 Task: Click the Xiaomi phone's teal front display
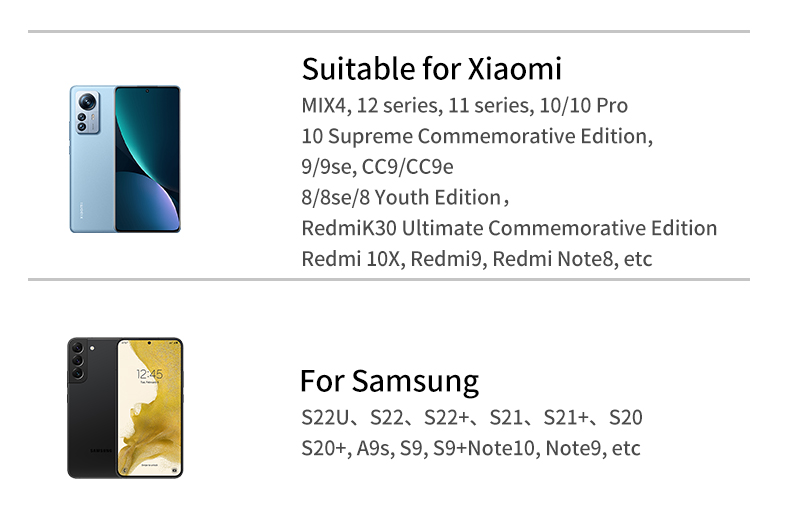coord(147,159)
